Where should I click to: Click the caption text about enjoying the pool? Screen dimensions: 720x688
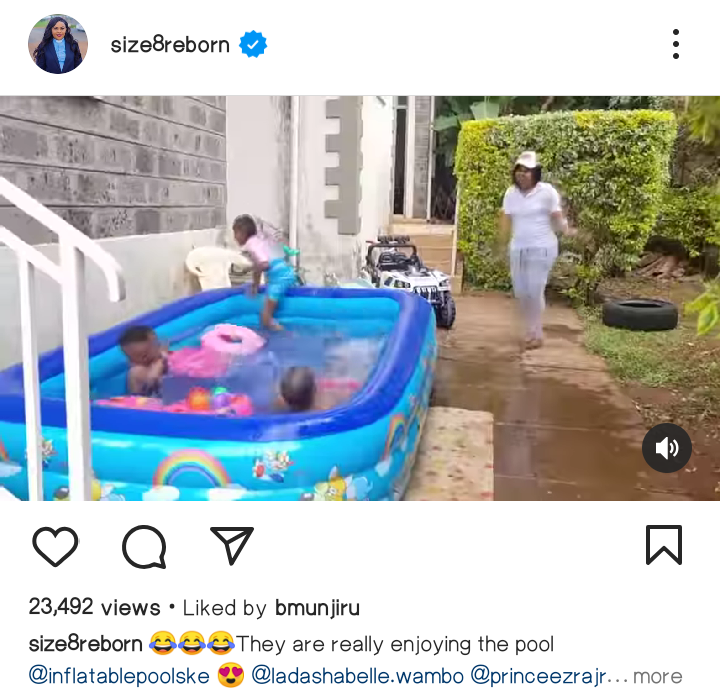395,643
